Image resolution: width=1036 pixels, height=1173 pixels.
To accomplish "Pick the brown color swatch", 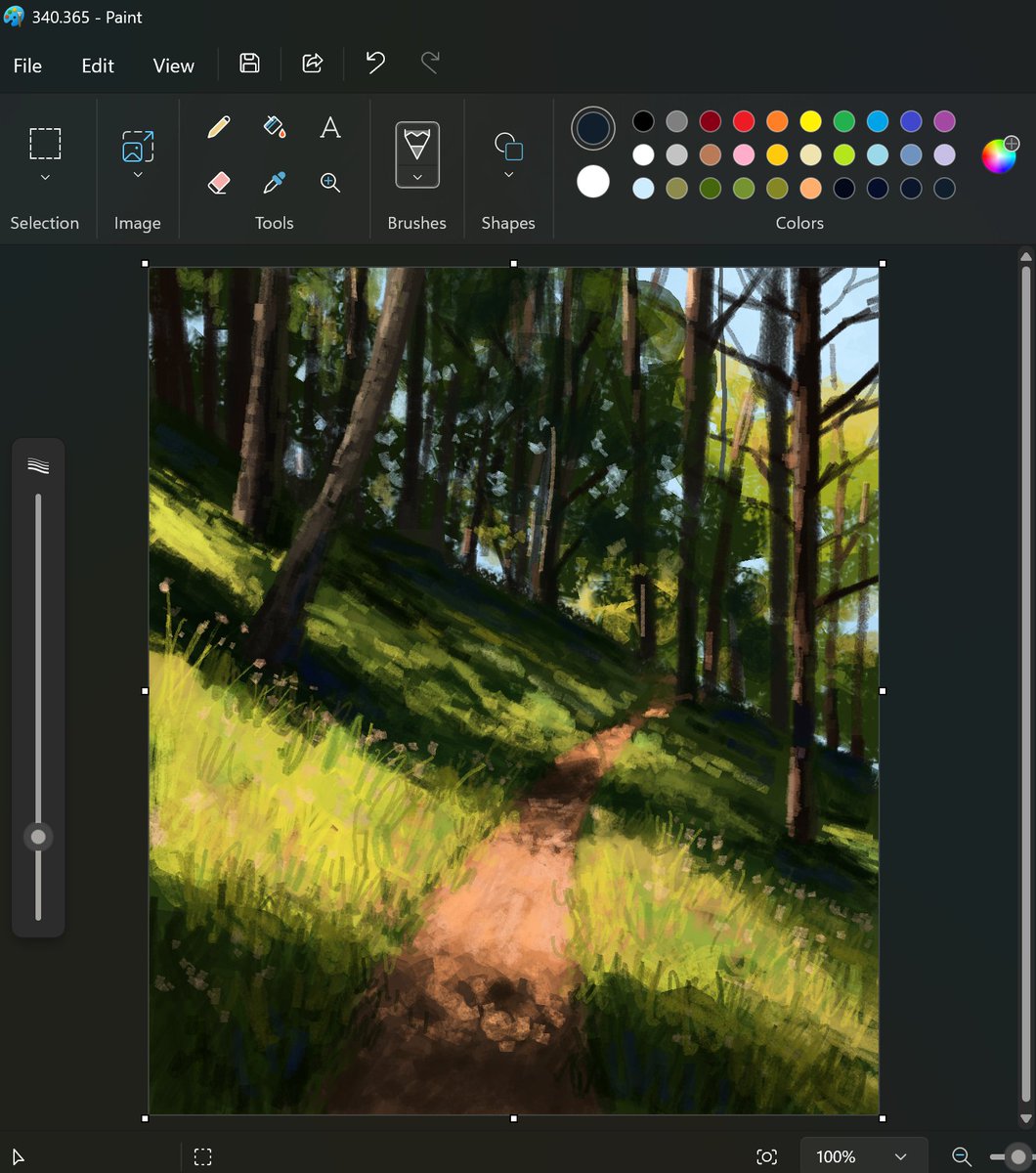I will point(711,154).
